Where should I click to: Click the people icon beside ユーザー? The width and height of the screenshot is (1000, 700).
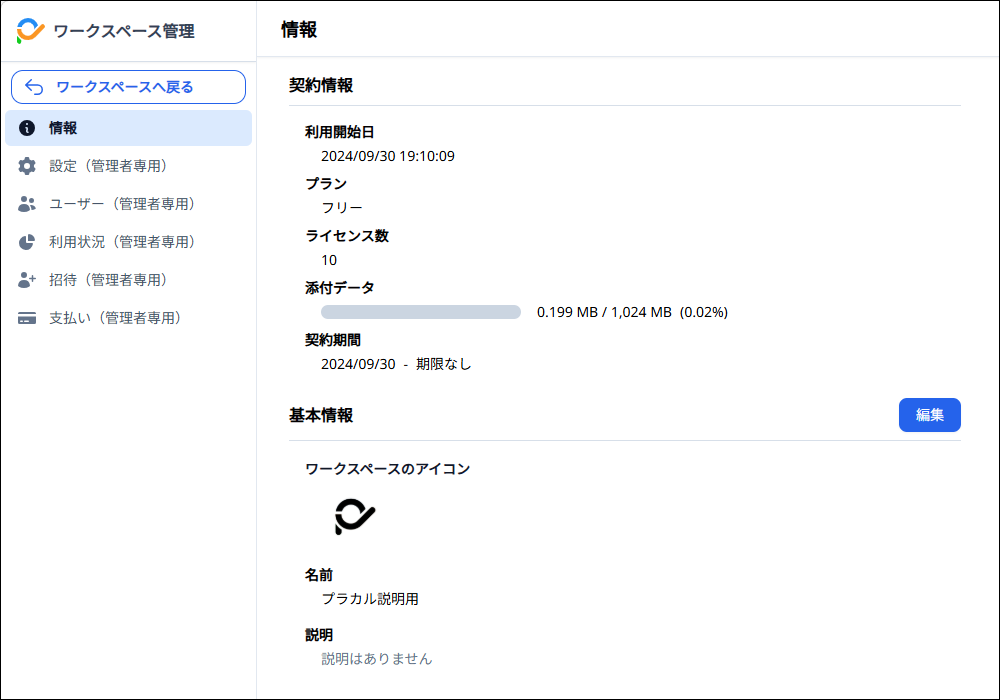(27, 204)
